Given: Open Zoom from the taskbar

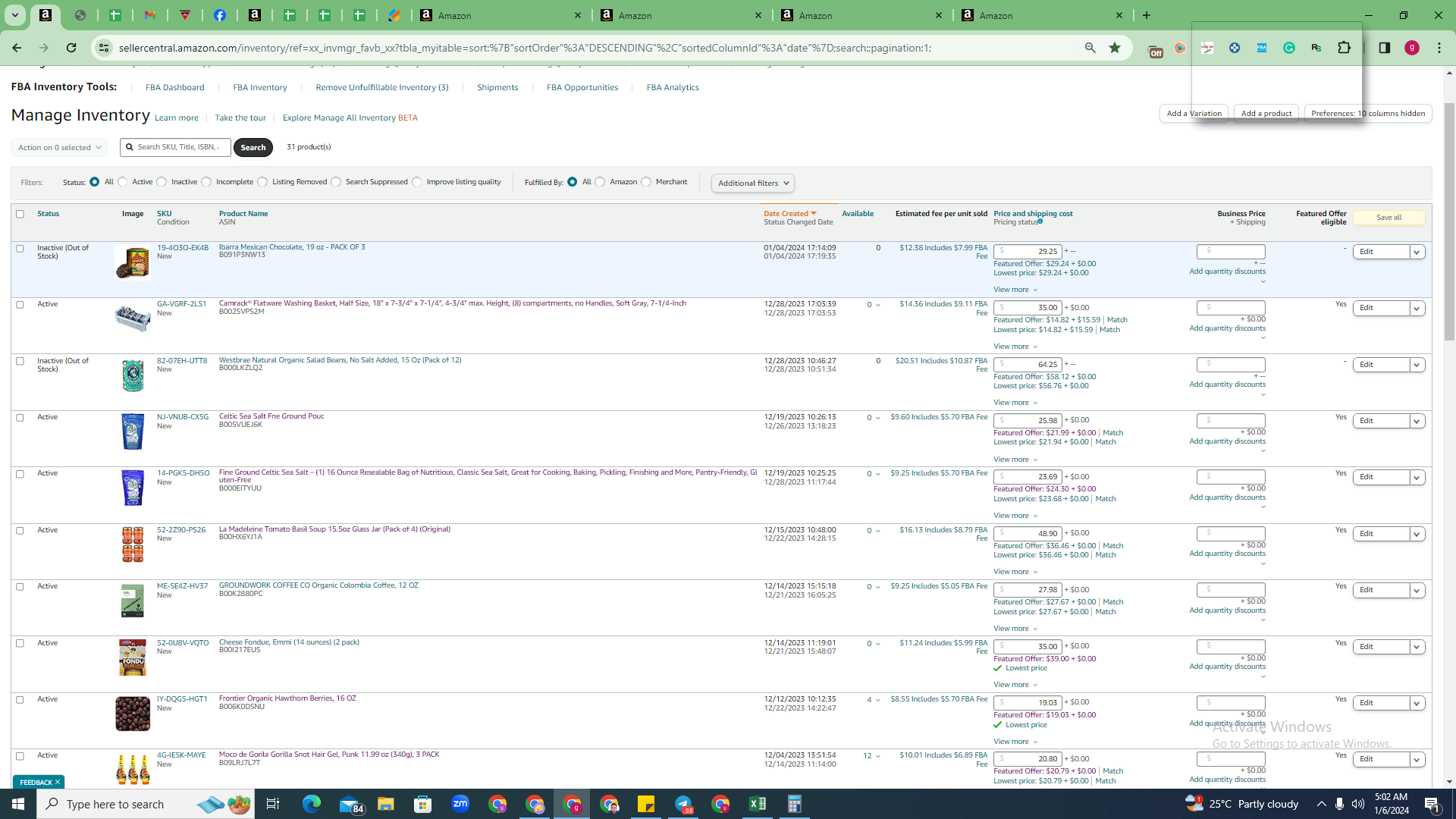Looking at the screenshot, I should tap(460, 804).
